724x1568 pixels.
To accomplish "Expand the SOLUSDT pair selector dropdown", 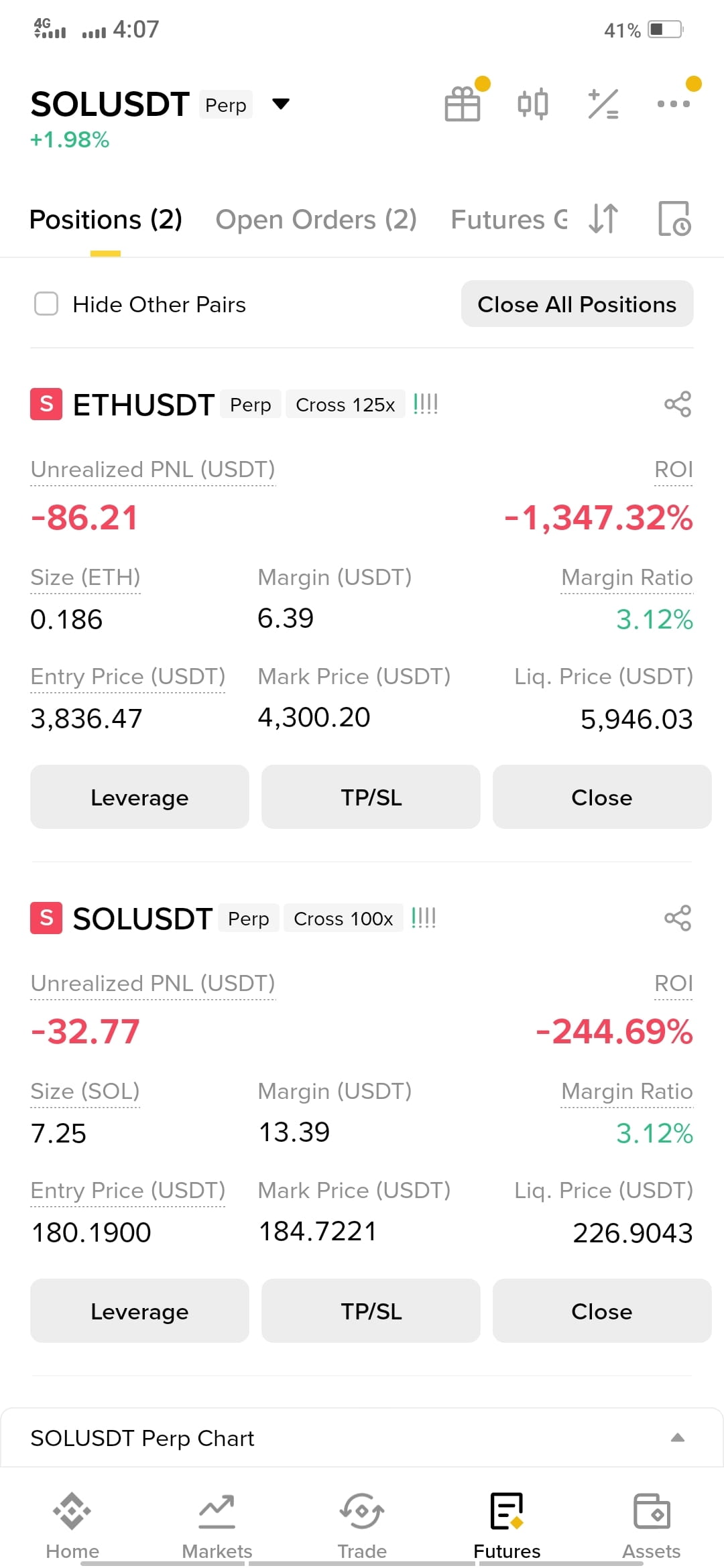I will point(281,104).
